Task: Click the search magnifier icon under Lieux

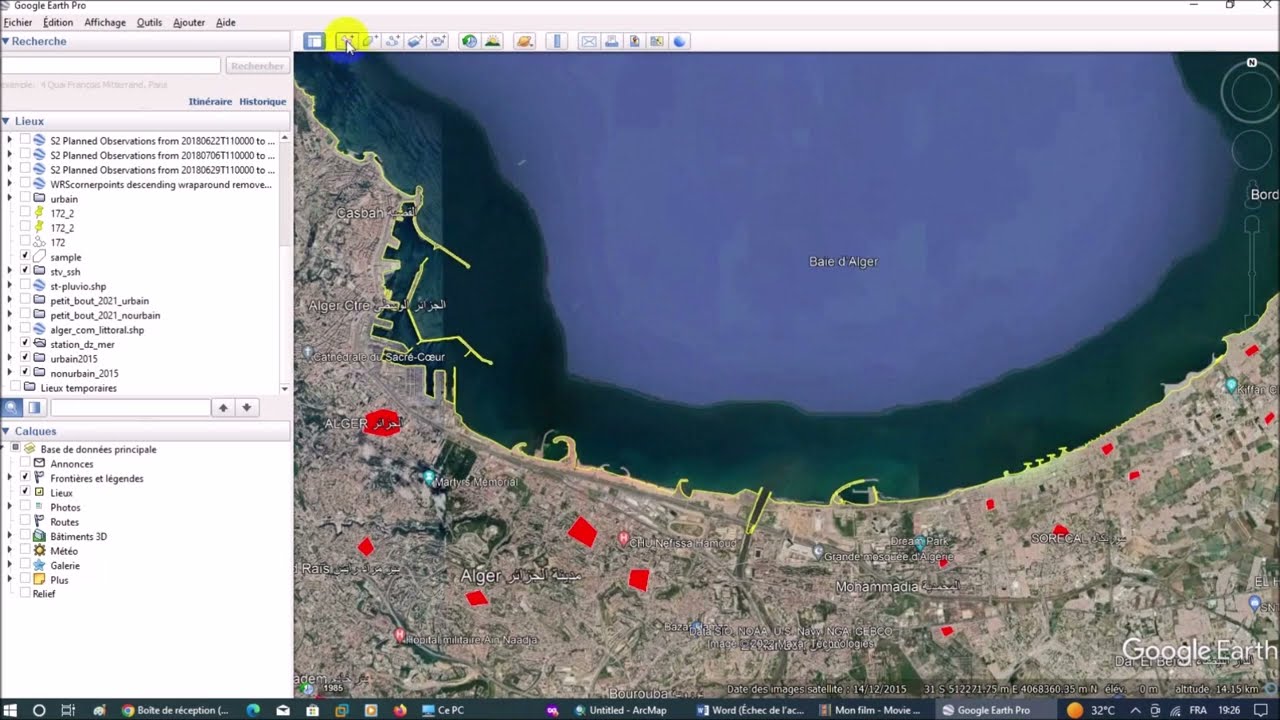Action: pyautogui.click(x=12, y=407)
